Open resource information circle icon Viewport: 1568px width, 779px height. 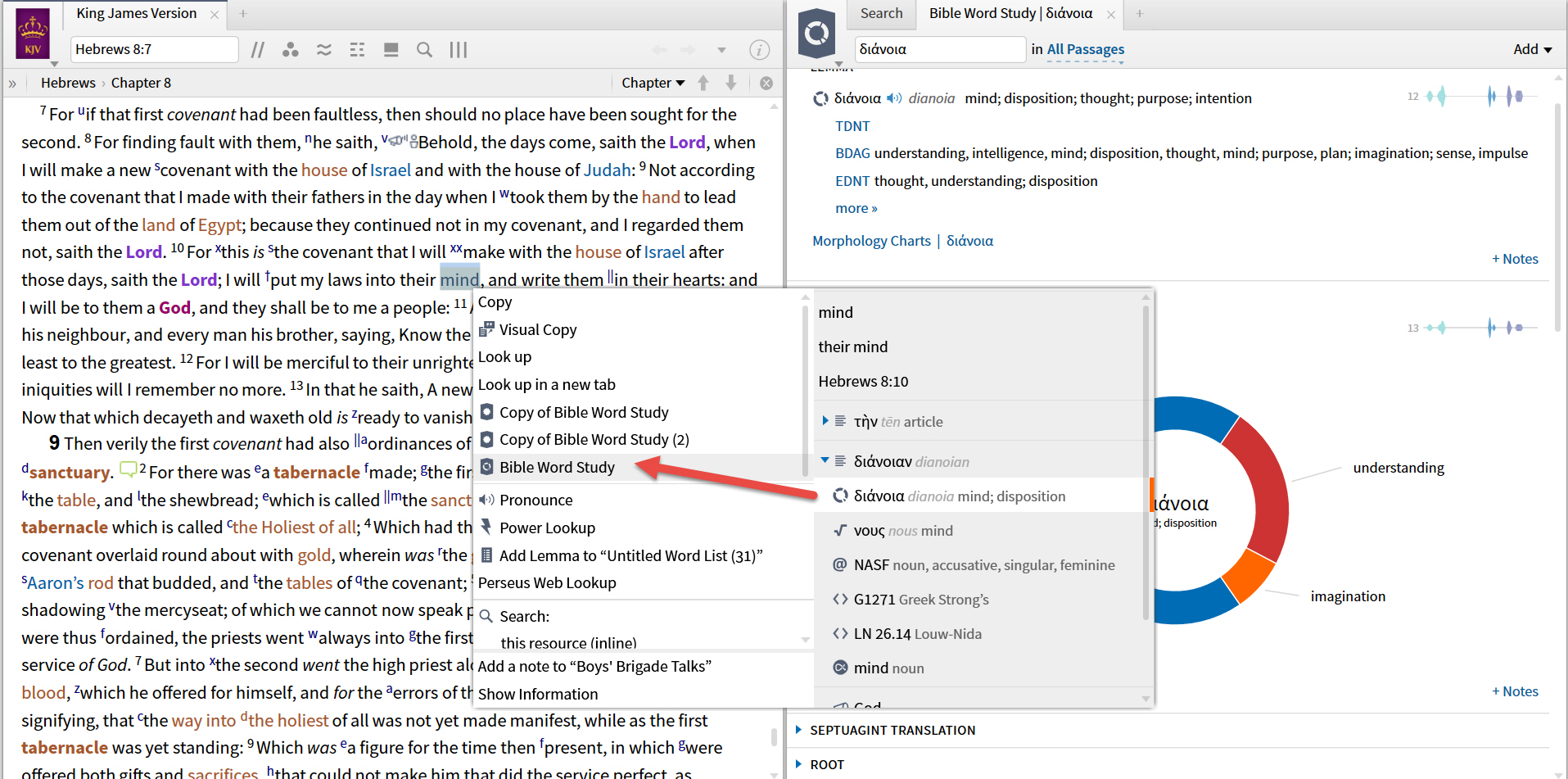tap(760, 50)
